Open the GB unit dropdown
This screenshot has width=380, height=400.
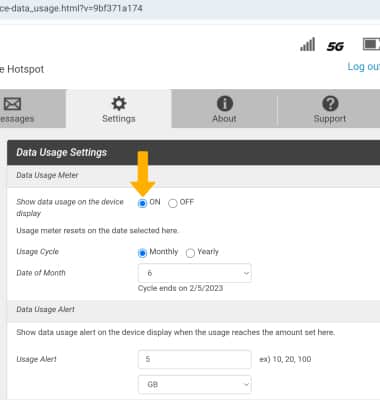(195, 384)
